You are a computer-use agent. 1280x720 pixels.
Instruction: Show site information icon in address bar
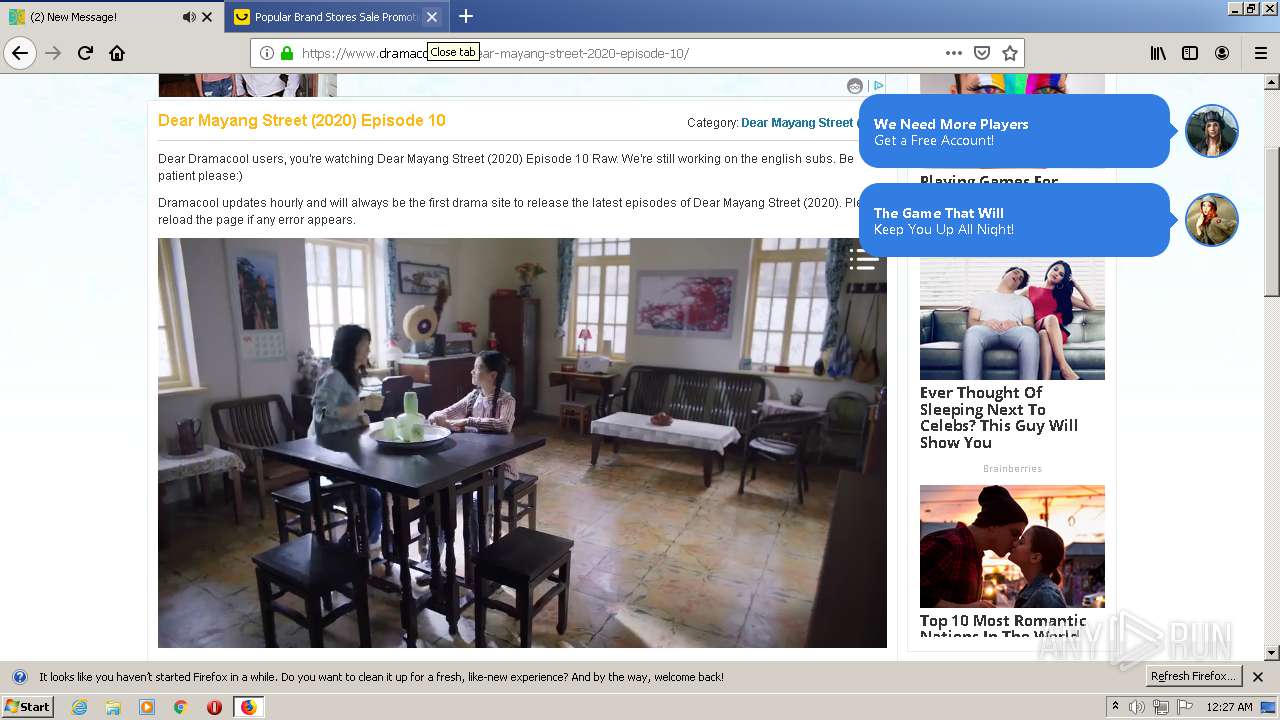tap(267, 53)
